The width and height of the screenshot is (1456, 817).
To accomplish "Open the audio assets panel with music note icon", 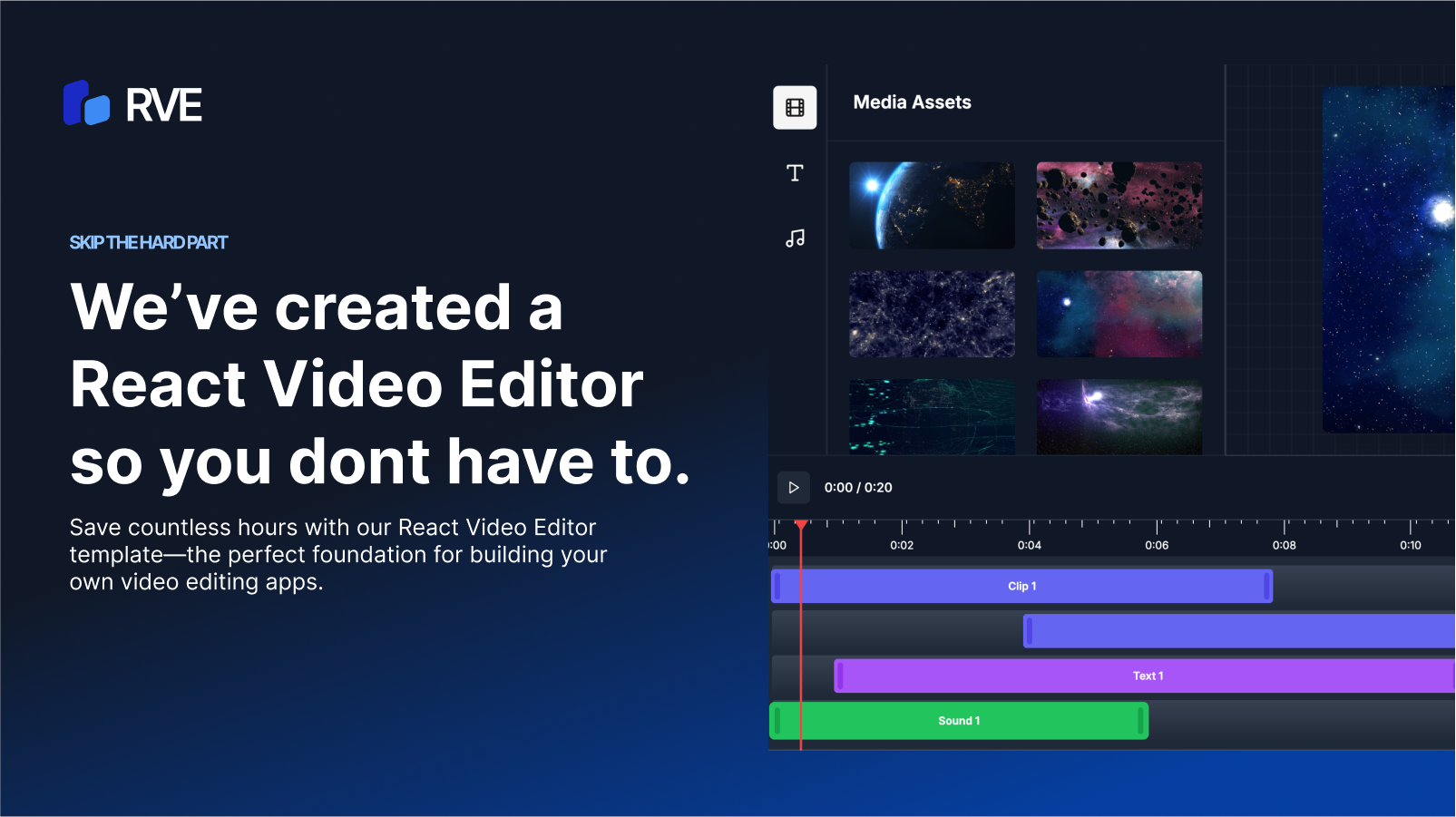I will (x=794, y=238).
